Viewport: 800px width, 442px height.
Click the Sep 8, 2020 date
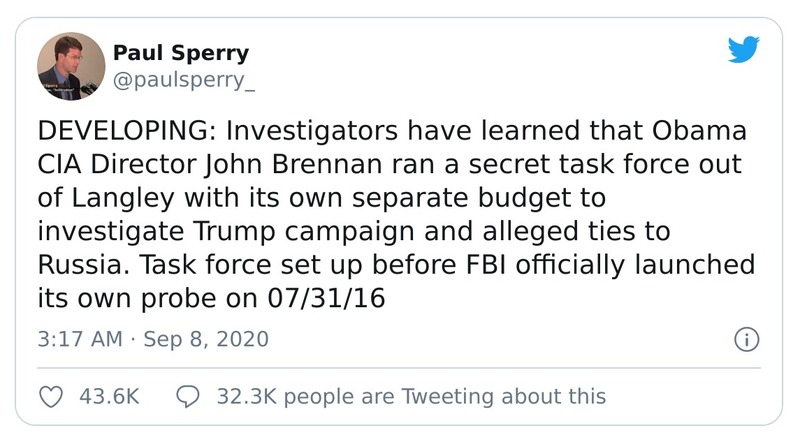[206, 339]
